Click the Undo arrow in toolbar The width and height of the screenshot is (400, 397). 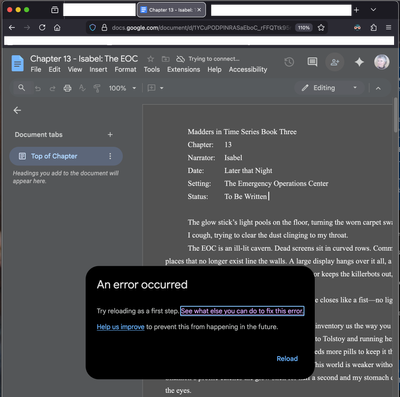click(38, 88)
